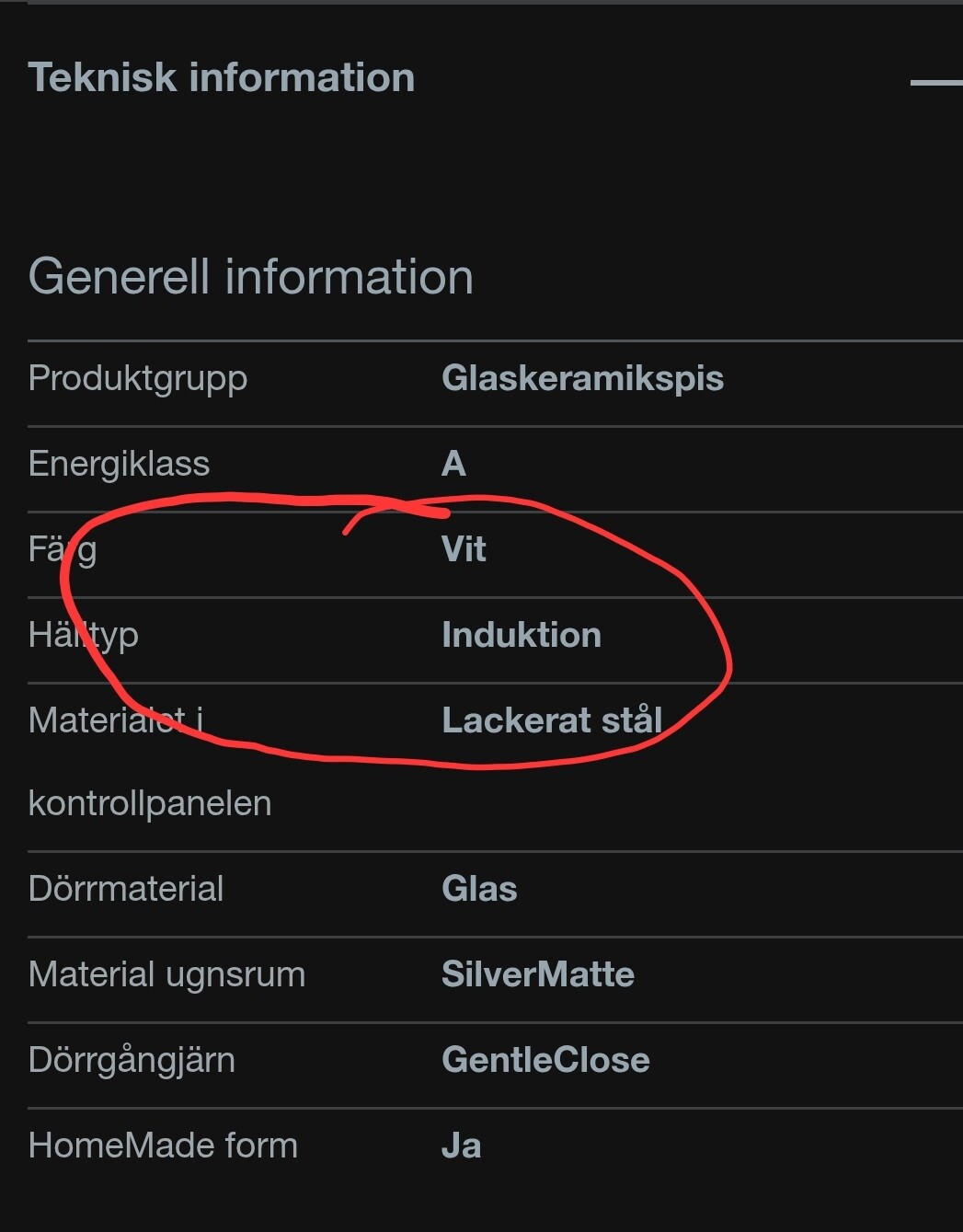Collapse section using the minus icon
This screenshot has height=1232, width=963.
pyautogui.click(x=935, y=83)
